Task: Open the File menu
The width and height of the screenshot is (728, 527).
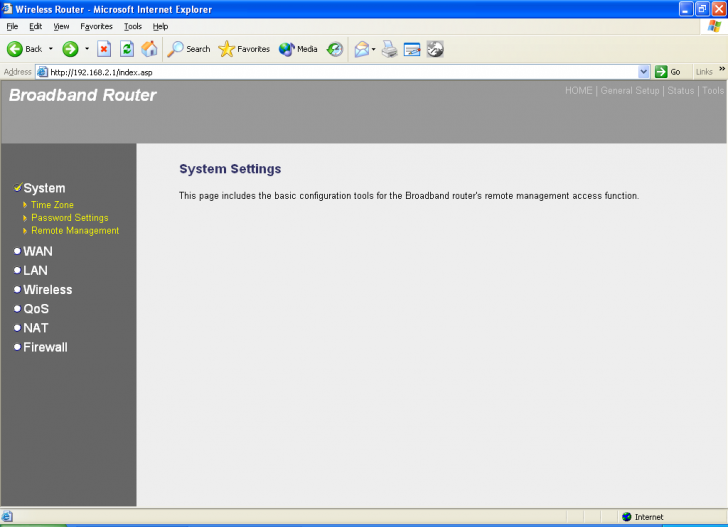Action: pyautogui.click(x=12, y=26)
